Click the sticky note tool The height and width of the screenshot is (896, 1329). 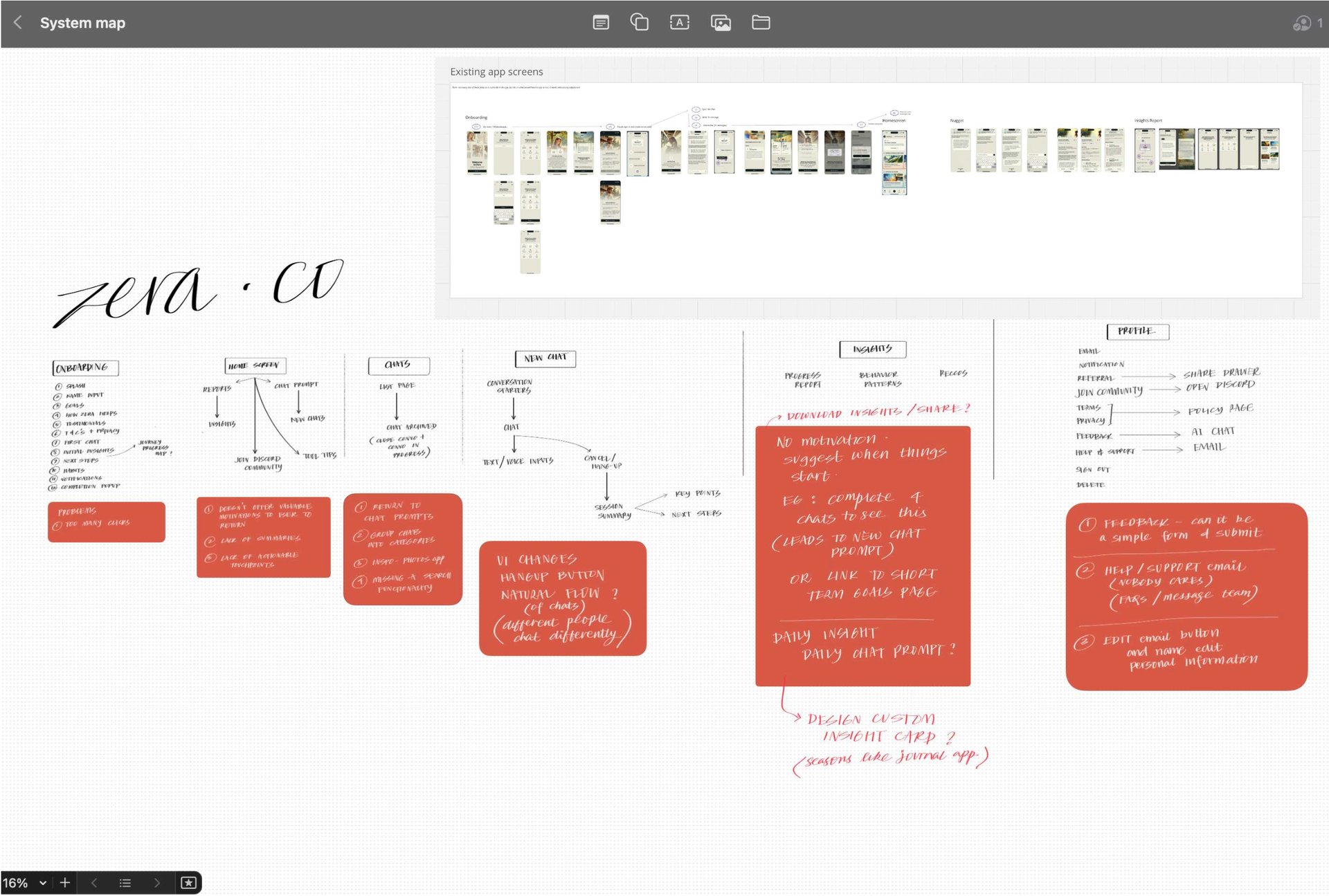[601, 23]
